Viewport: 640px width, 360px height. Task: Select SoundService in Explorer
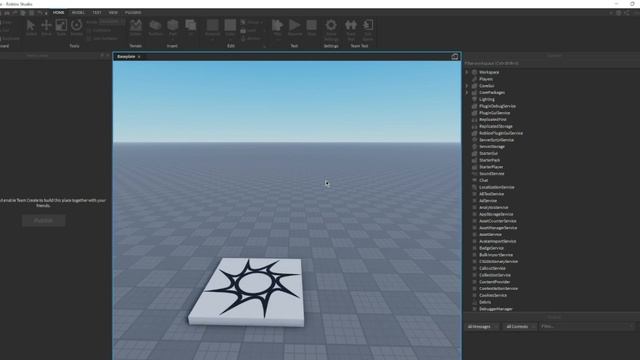coord(491,173)
